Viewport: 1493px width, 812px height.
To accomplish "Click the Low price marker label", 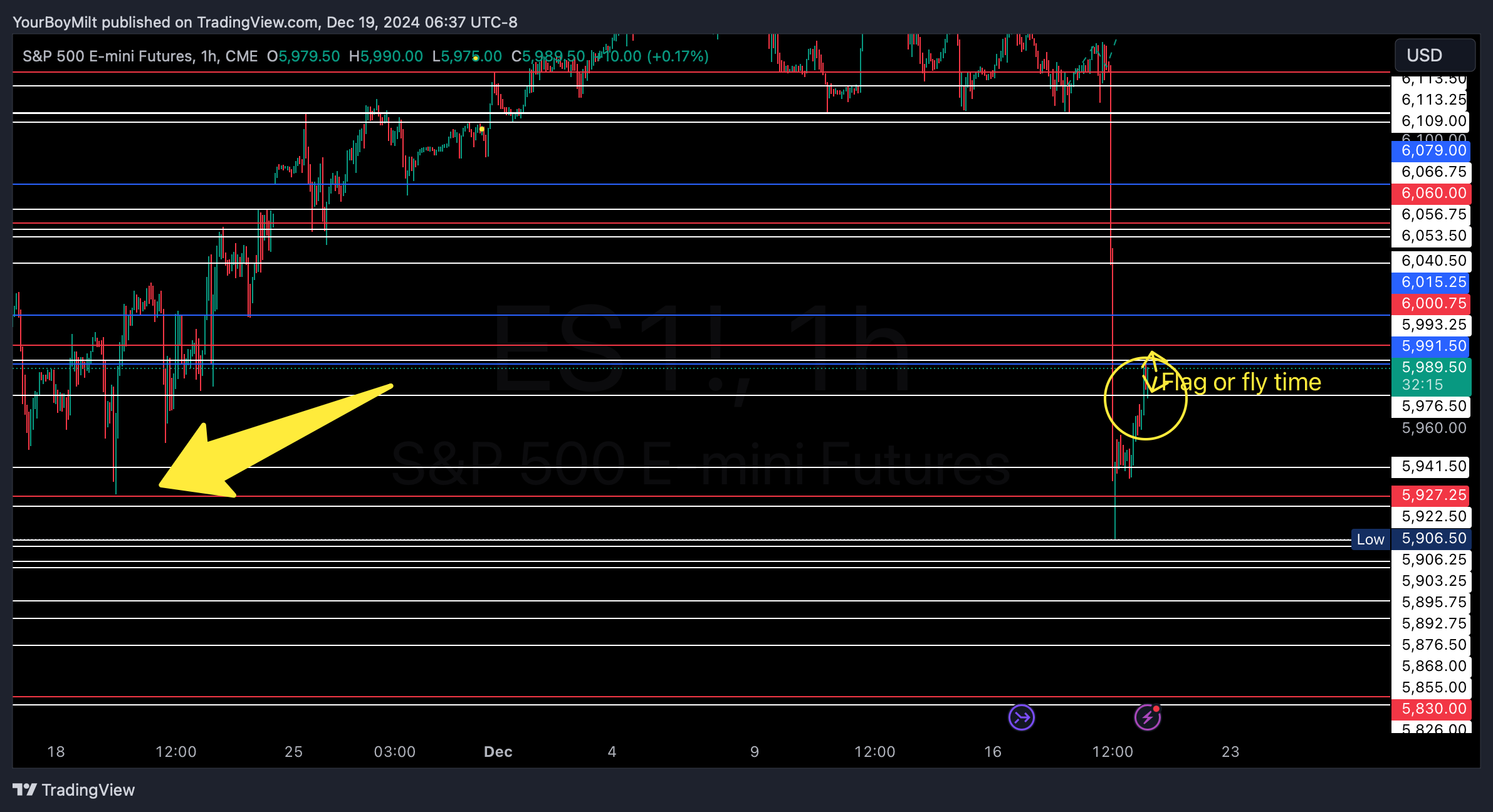I will pos(1370,539).
